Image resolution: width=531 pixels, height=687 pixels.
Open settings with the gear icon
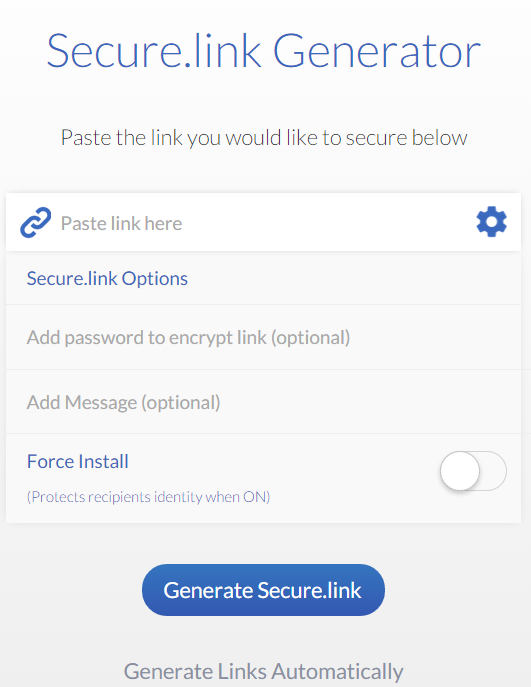492,222
